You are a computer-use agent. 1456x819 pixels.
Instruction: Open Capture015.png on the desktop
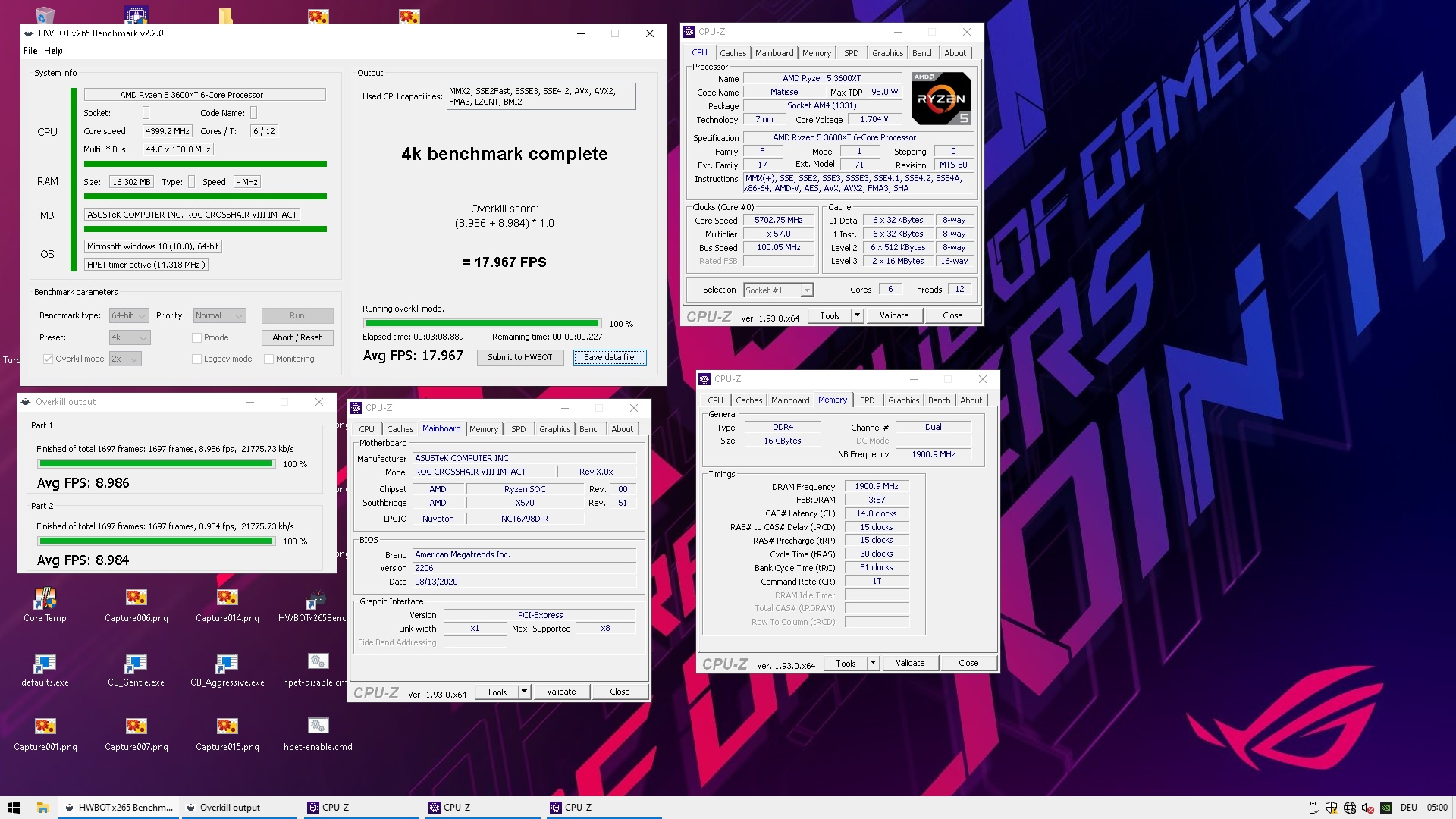pos(227,733)
